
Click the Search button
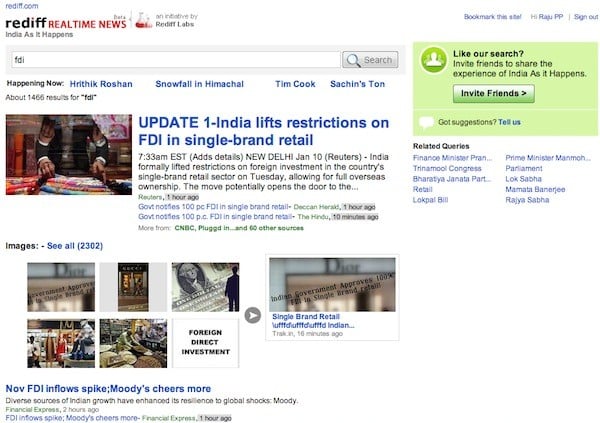coord(370,60)
